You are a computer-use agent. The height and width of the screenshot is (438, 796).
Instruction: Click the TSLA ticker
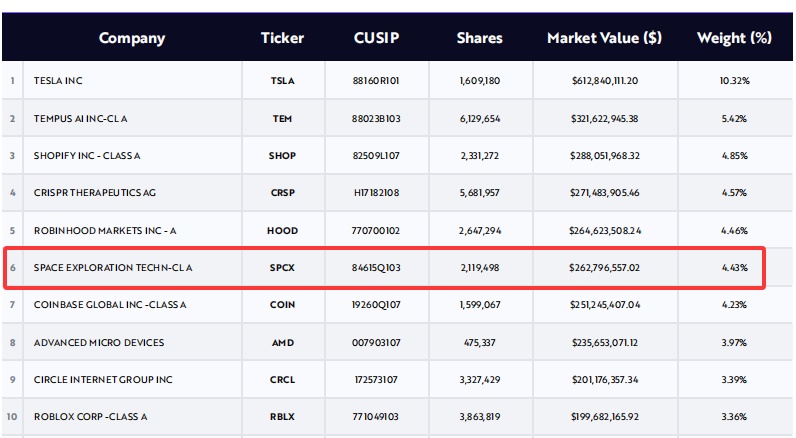click(282, 81)
